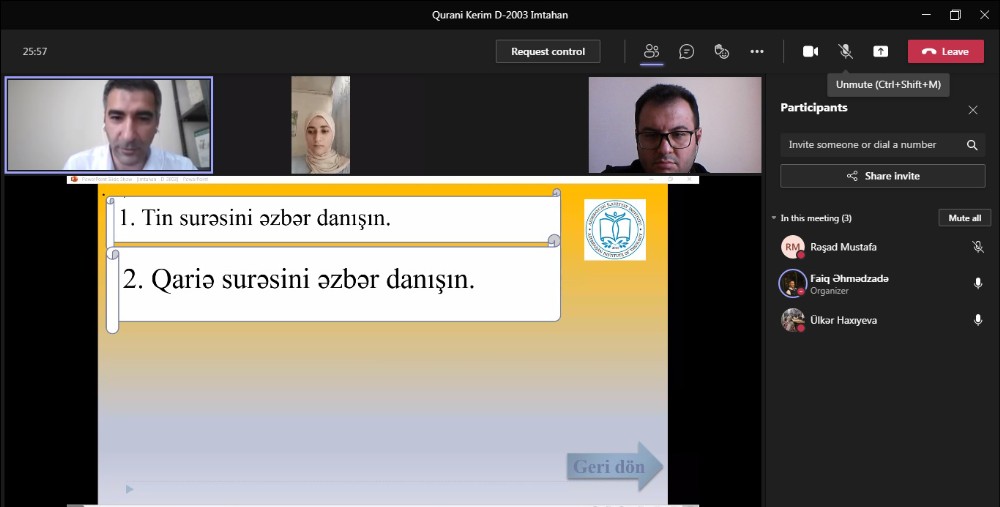Open the meeting chat icon
The height and width of the screenshot is (507, 1000).
click(x=686, y=52)
